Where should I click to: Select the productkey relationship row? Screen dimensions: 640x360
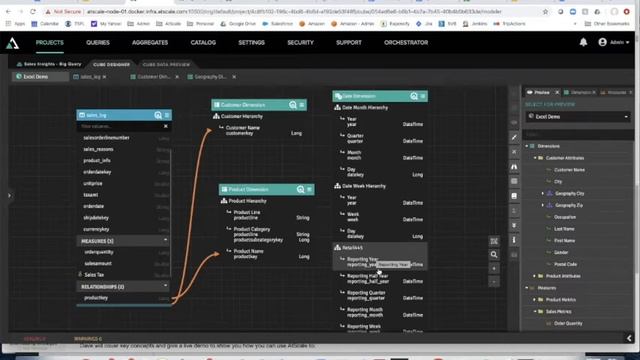124,298
